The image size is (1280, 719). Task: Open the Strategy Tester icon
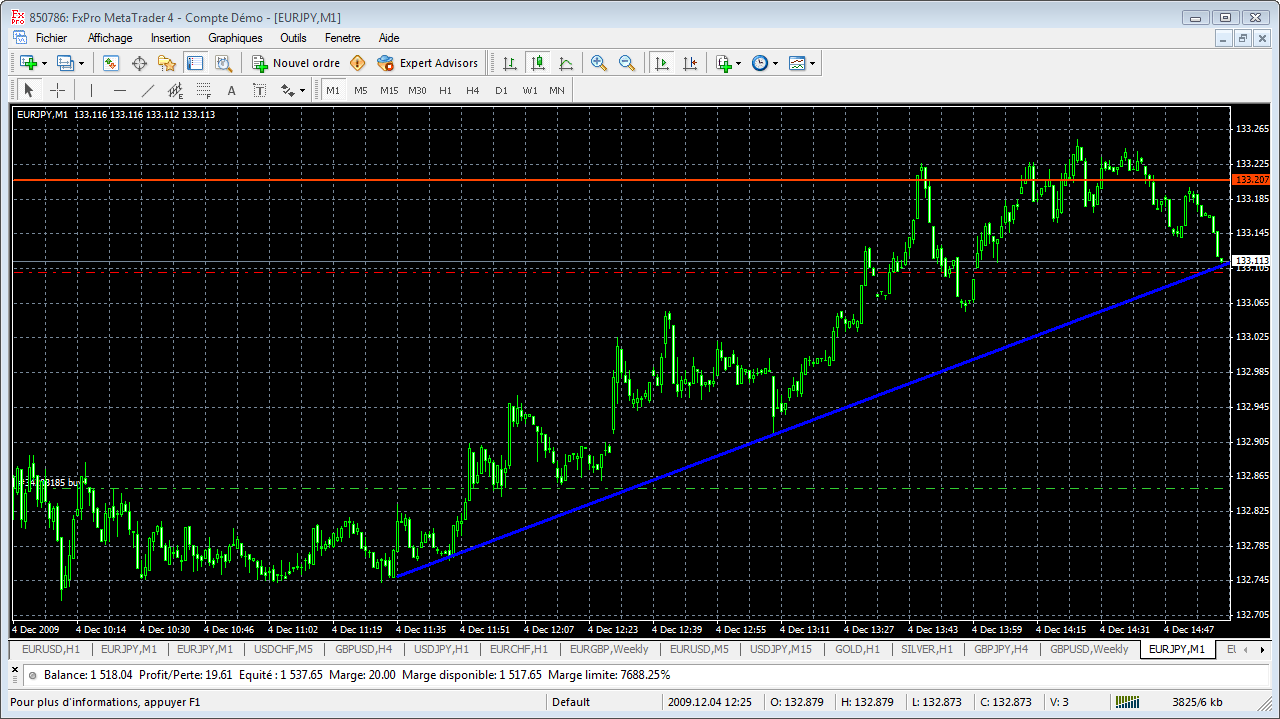(223, 63)
